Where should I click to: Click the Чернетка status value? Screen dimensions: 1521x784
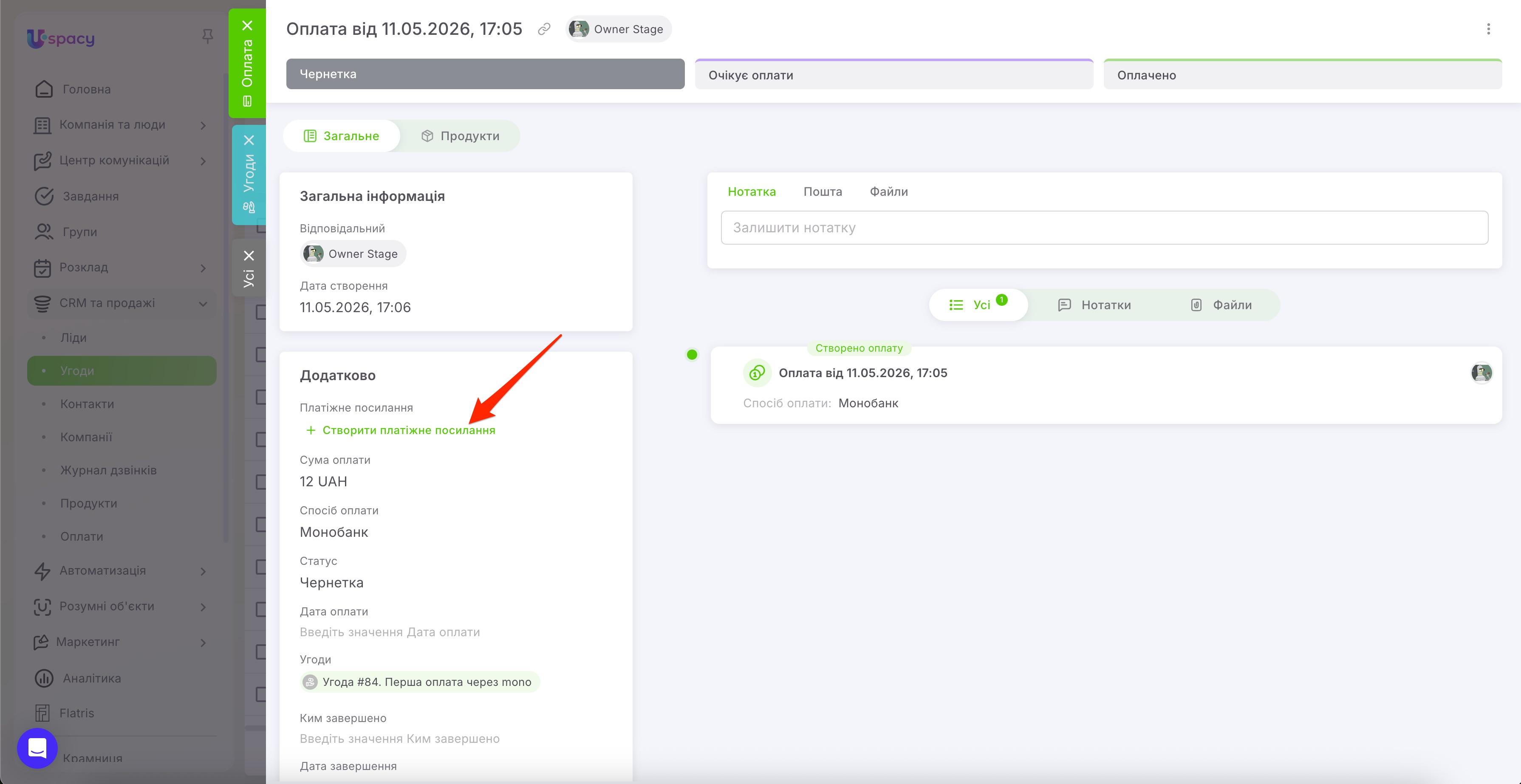[332, 583]
